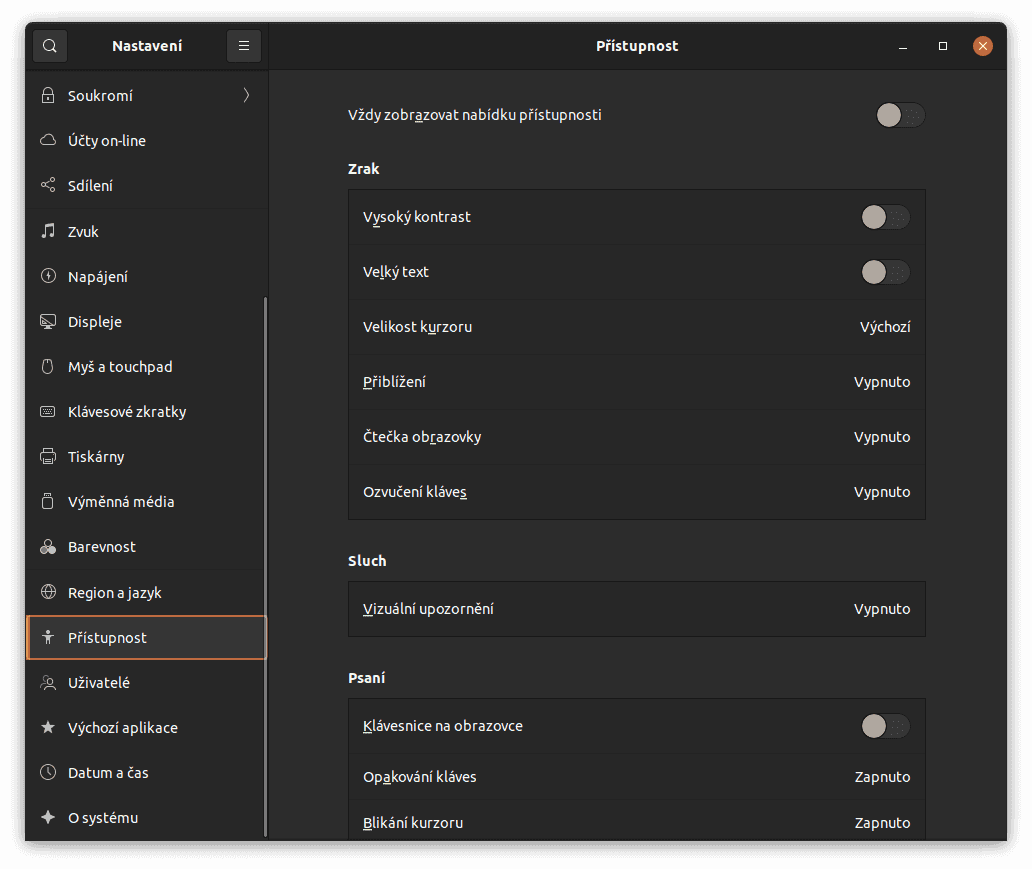1032x869 pixels.
Task: Click the Barevnost color circles icon
Action: click(47, 547)
